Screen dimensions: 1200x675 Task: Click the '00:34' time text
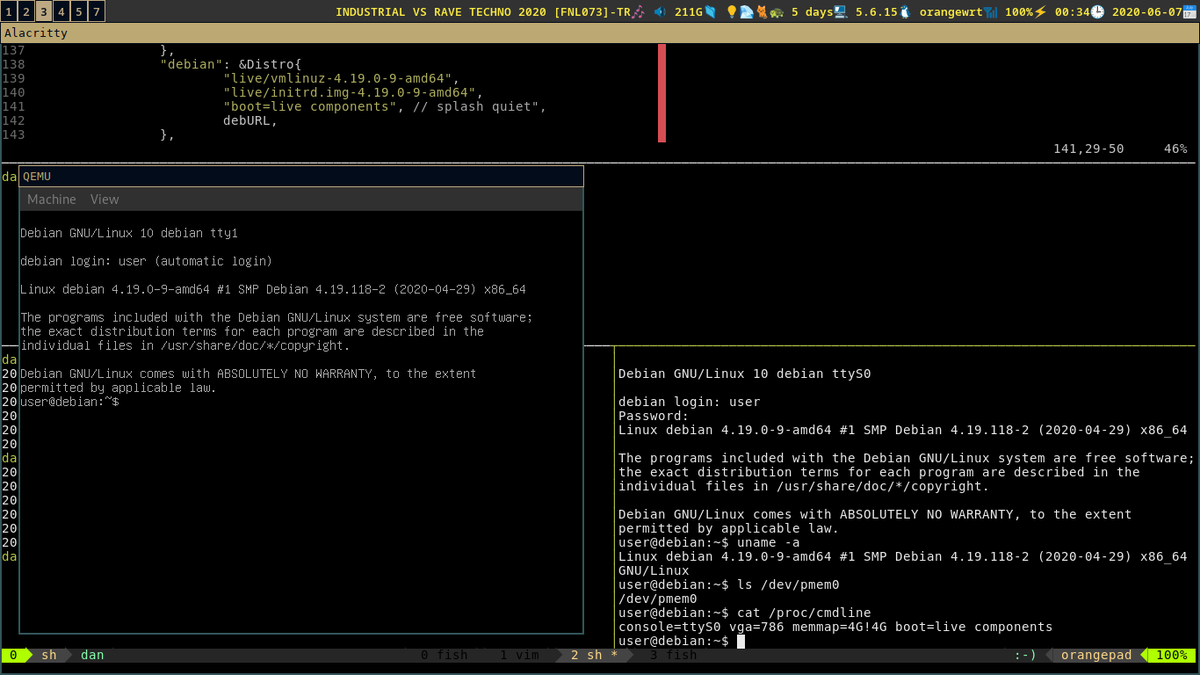pos(1071,12)
